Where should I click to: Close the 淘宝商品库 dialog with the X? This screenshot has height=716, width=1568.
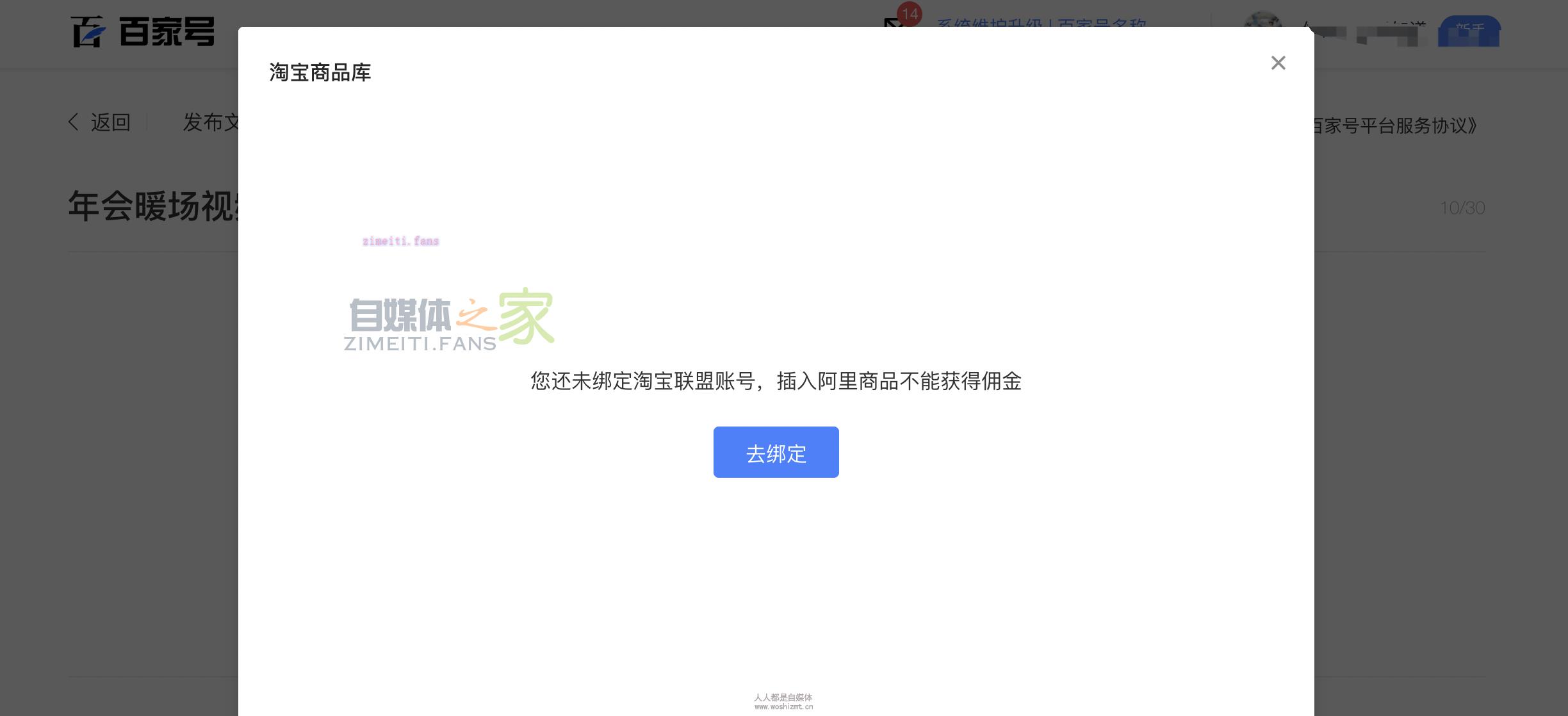click(x=1278, y=63)
